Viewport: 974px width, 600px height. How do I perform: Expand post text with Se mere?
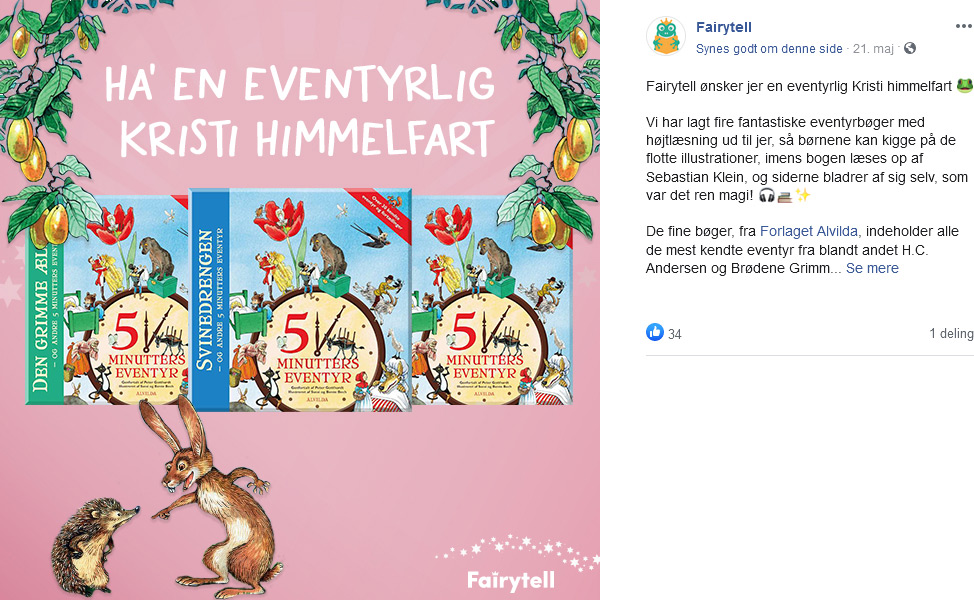872,268
